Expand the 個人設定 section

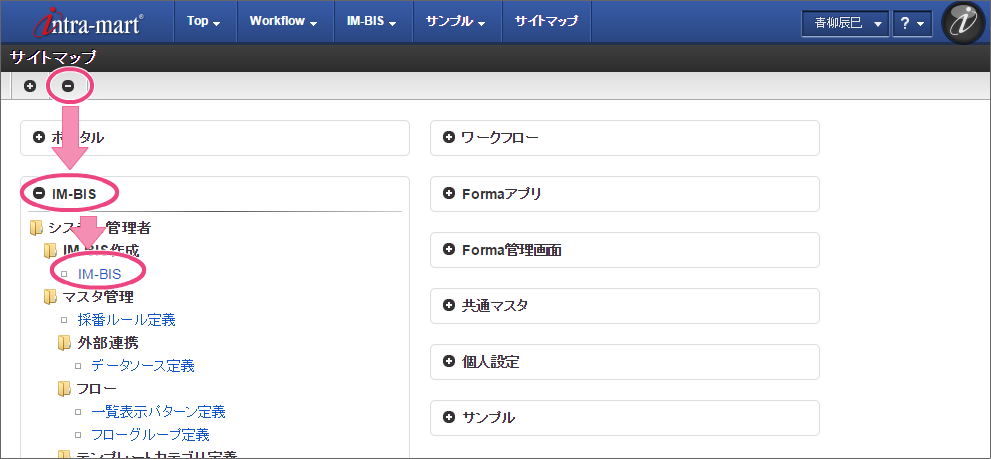(x=448, y=362)
